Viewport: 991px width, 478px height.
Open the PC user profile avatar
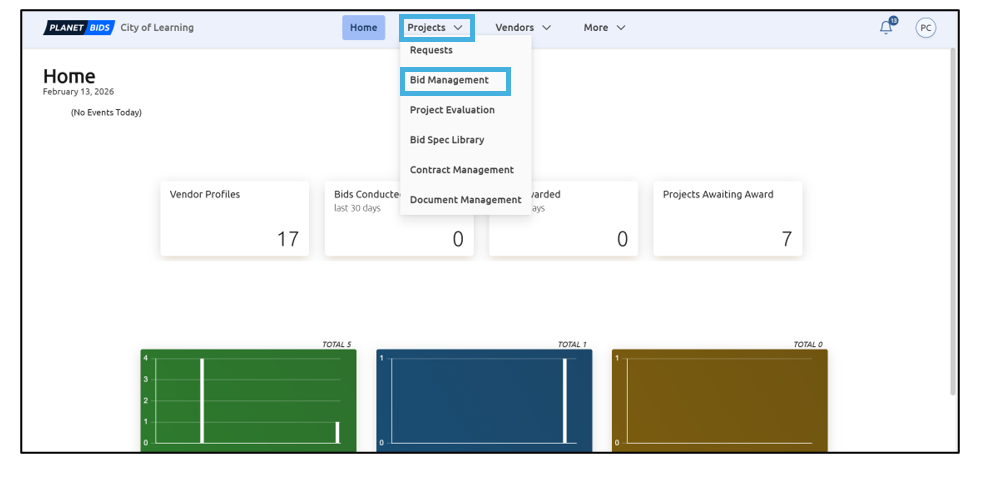[x=926, y=28]
